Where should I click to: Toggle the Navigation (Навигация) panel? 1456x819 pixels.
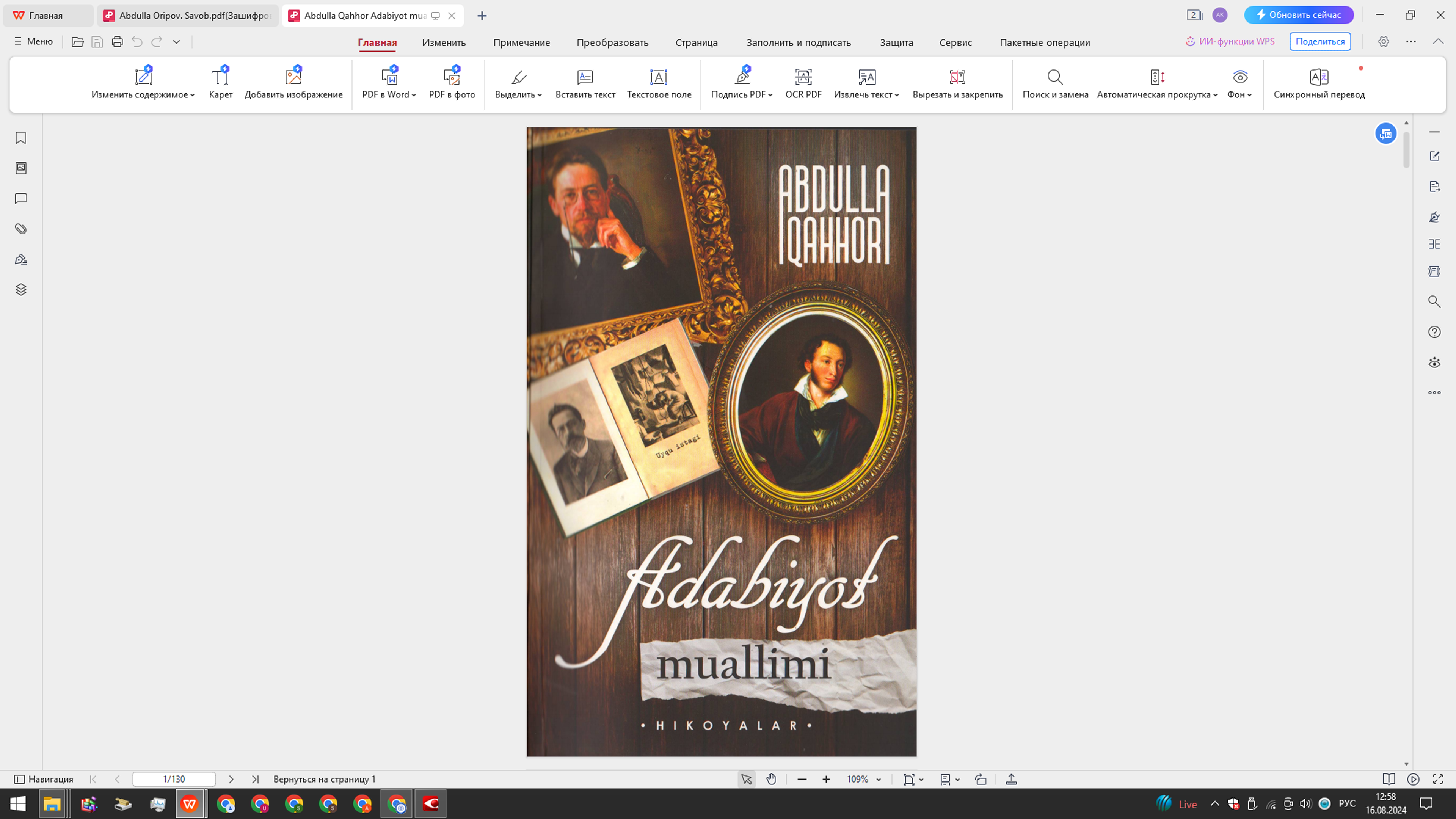[44, 779]
